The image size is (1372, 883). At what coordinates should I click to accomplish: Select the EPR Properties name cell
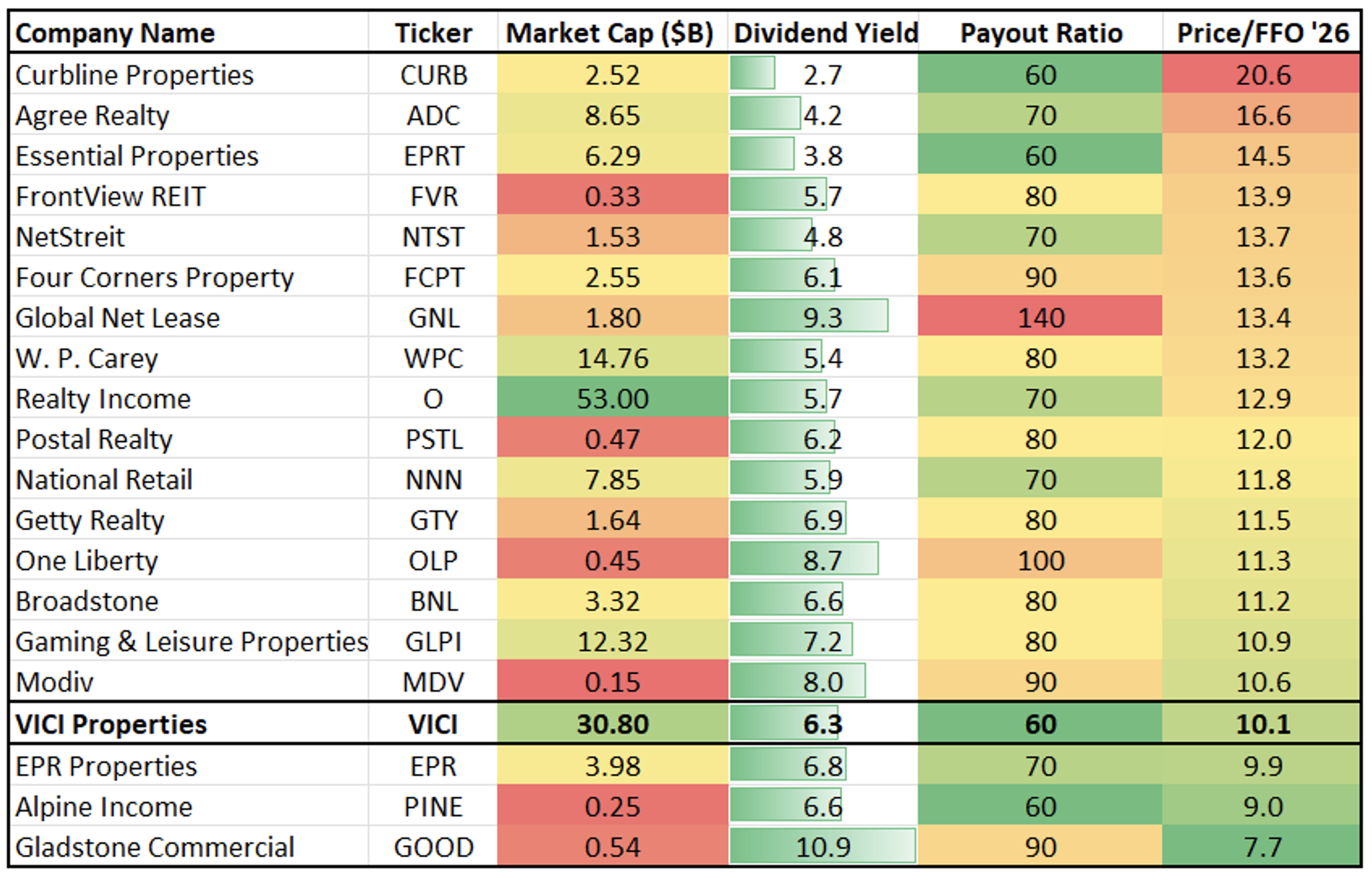[107, 766]
